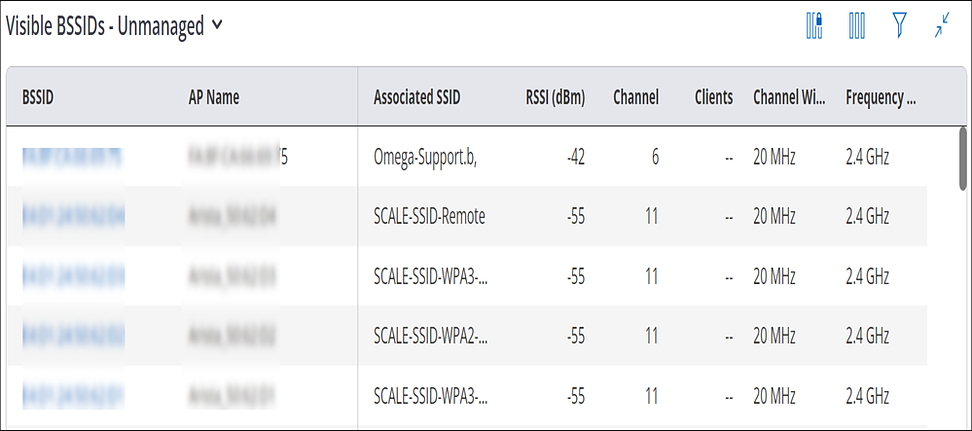Sort by the RSSI (dBm) column header
Screen dimensions: 972x431
(x=555, y=97)
